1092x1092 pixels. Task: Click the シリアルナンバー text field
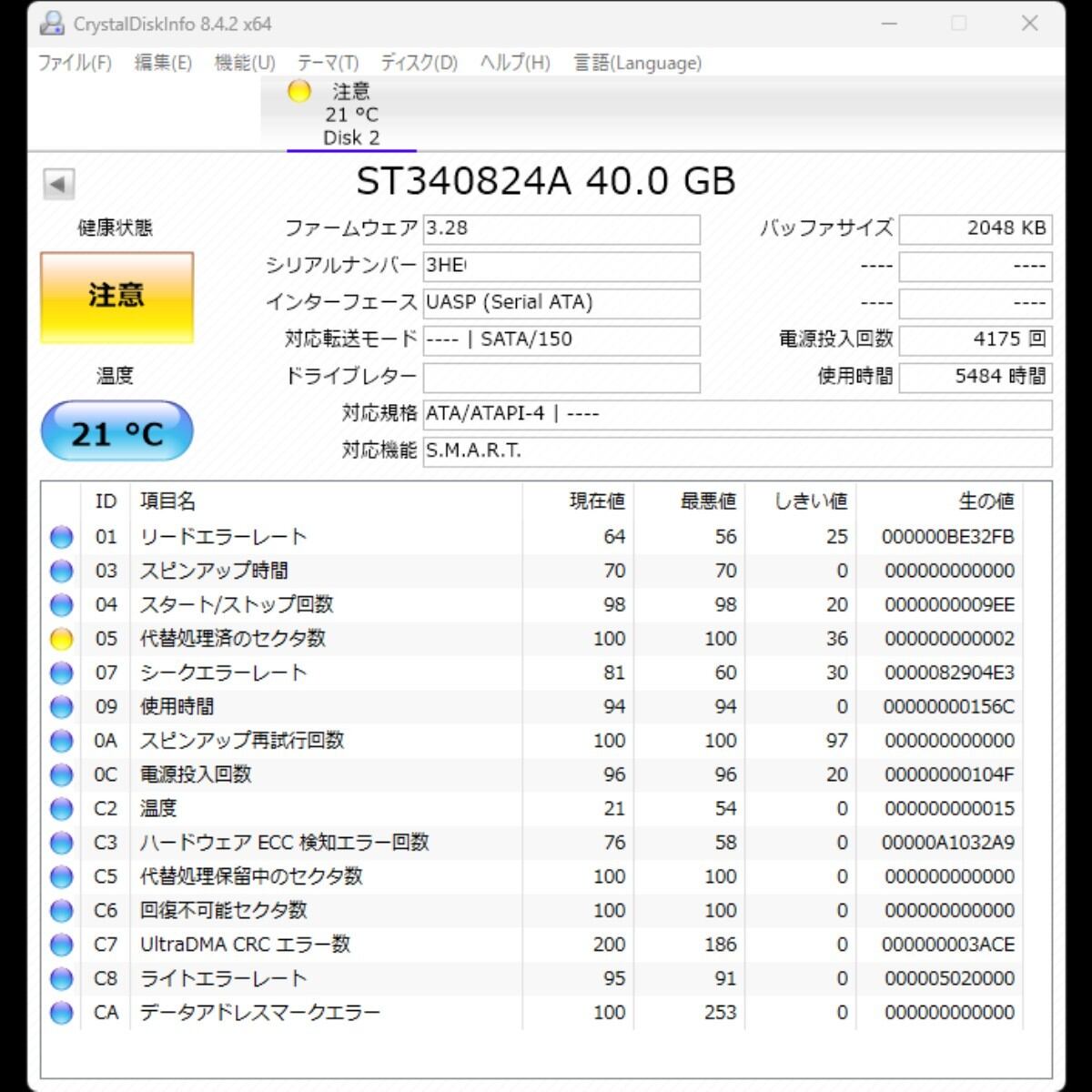pyautogui.click(x=561, y=266)
